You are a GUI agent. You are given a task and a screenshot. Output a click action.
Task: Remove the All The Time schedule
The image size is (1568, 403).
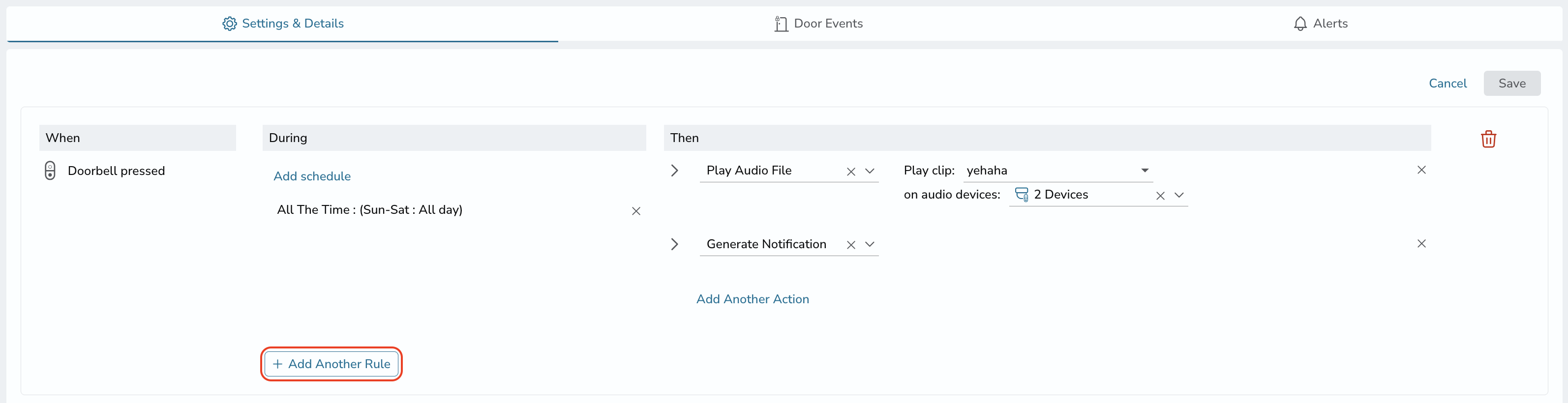[x=636, y=211]
